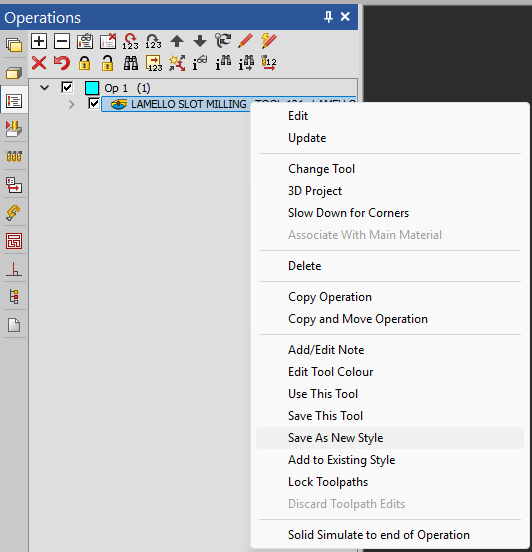Open the stacked layers sidebar tab

14,45
